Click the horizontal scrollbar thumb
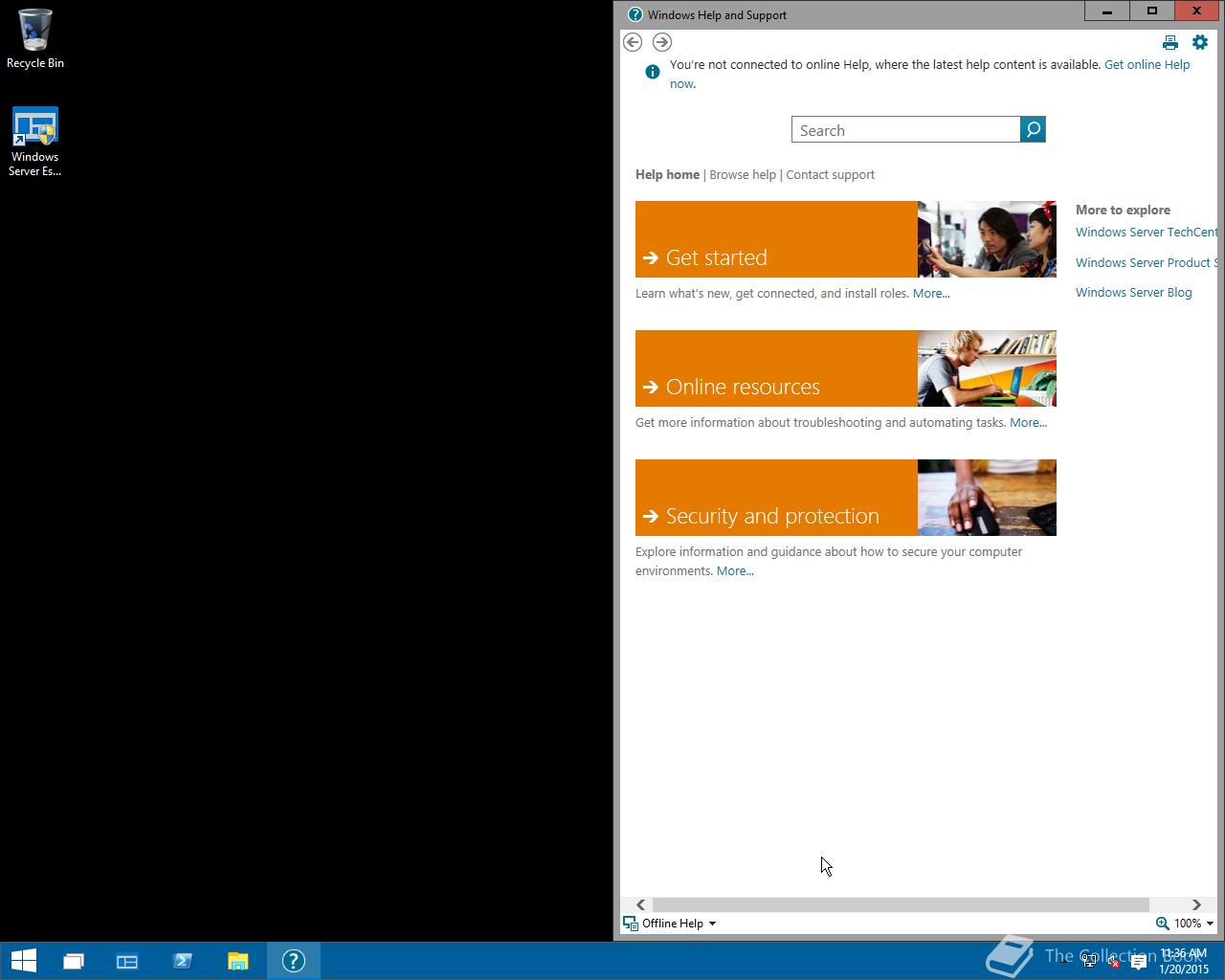 [x=901, y=904]
